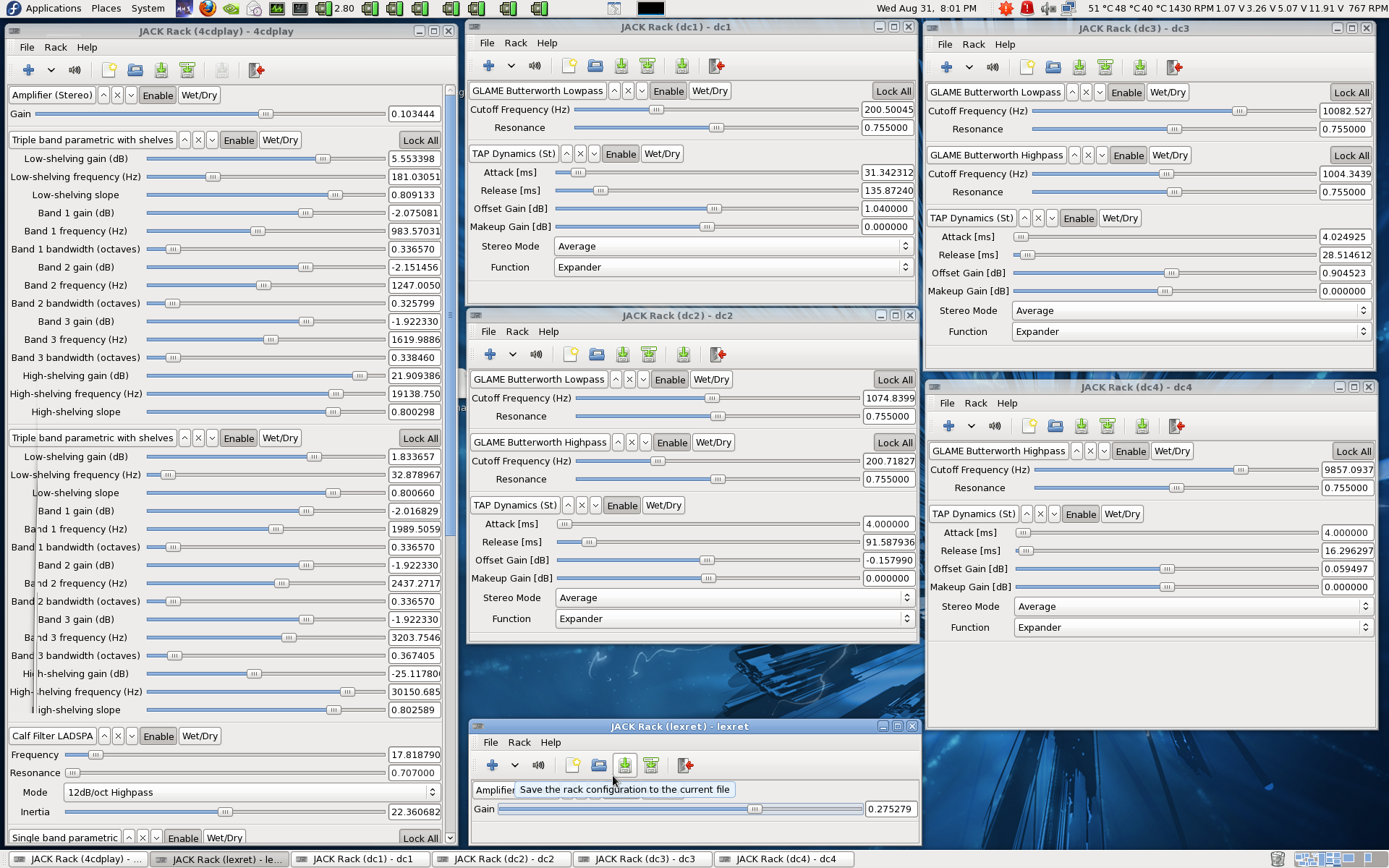Save the 4cdplay rack configuration

point(161,70)
